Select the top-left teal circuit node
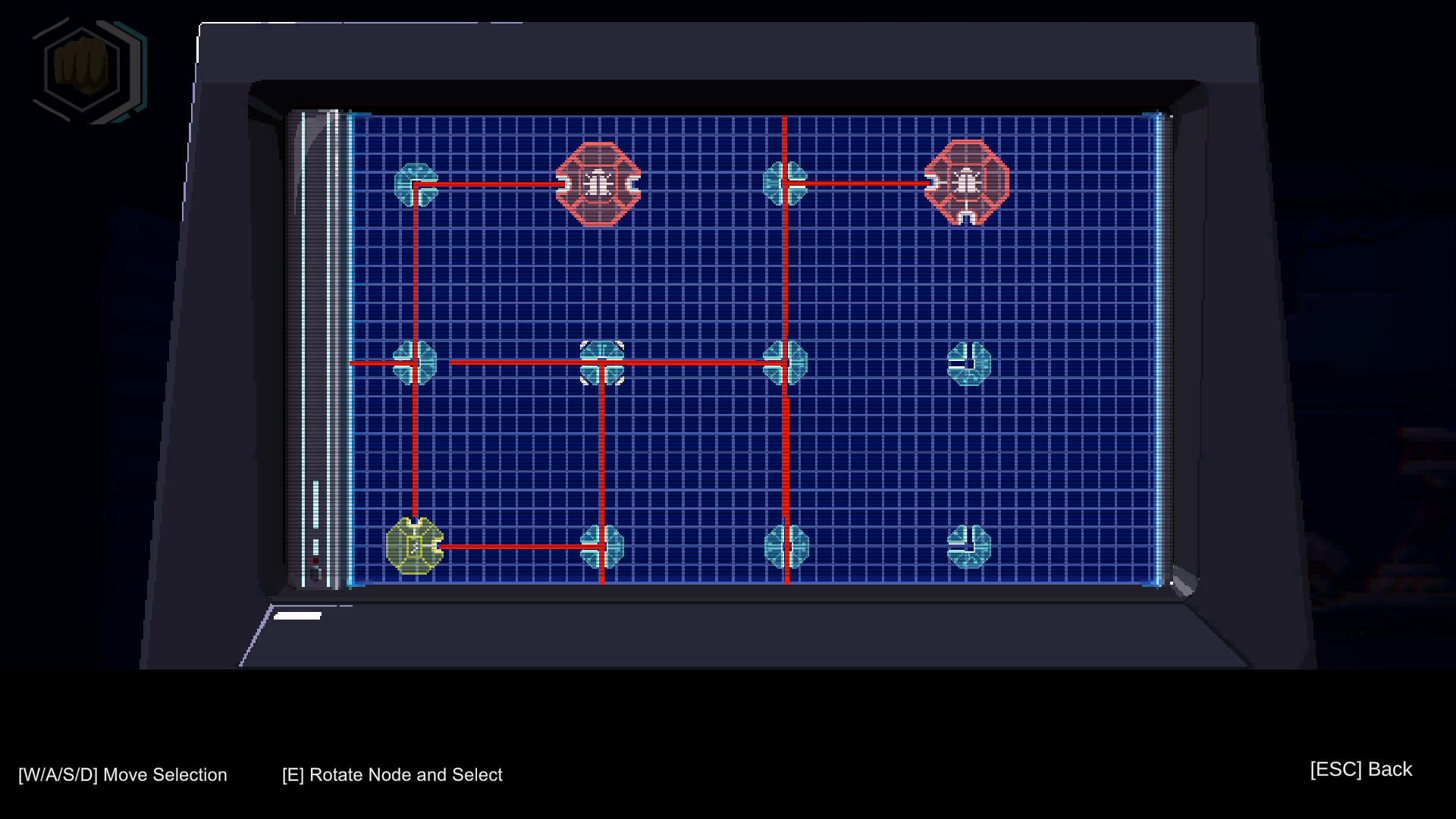This screenshot has height=819, width=1456. 416,186
